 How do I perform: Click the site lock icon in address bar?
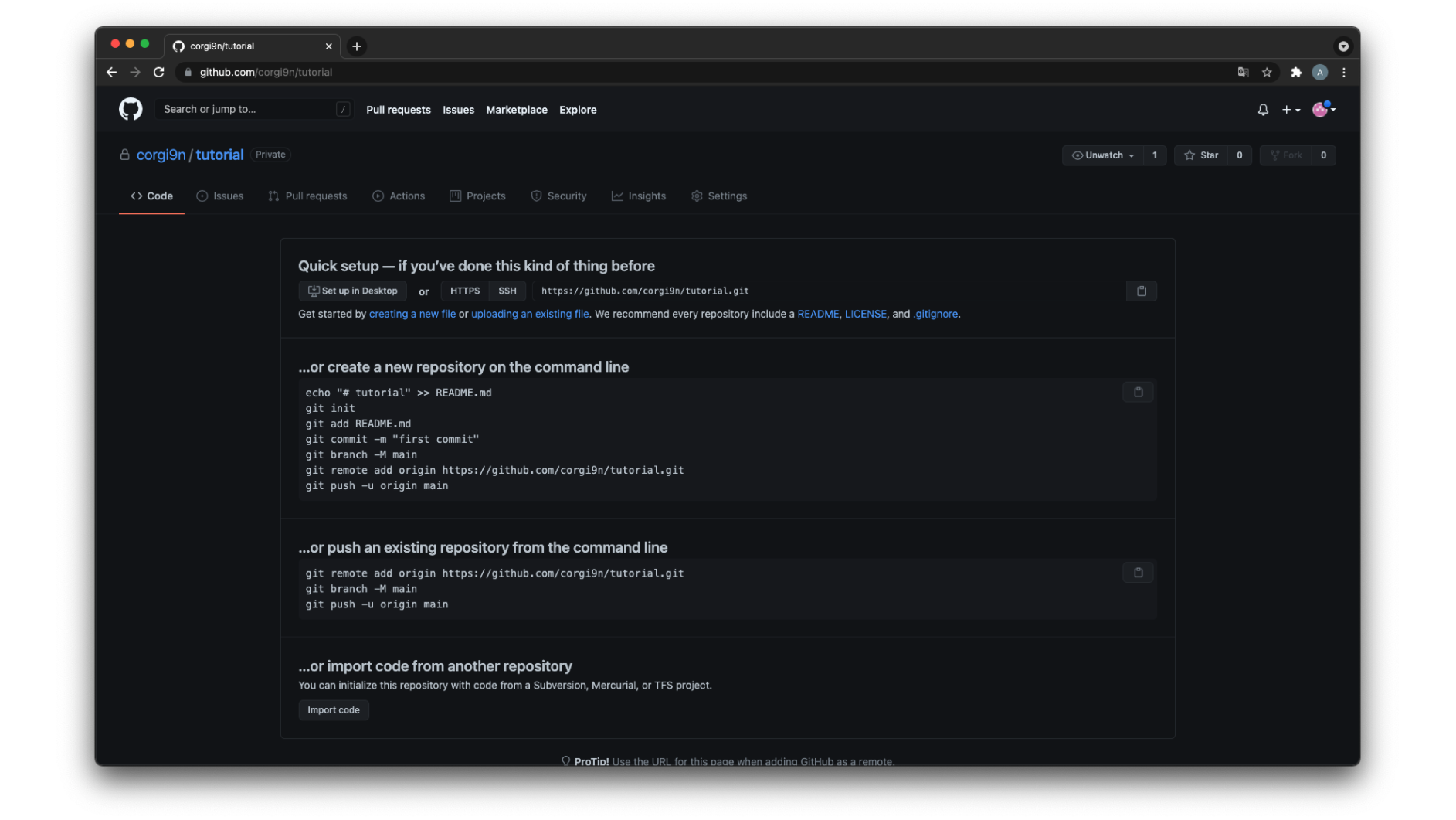click(x=188, y=72)
